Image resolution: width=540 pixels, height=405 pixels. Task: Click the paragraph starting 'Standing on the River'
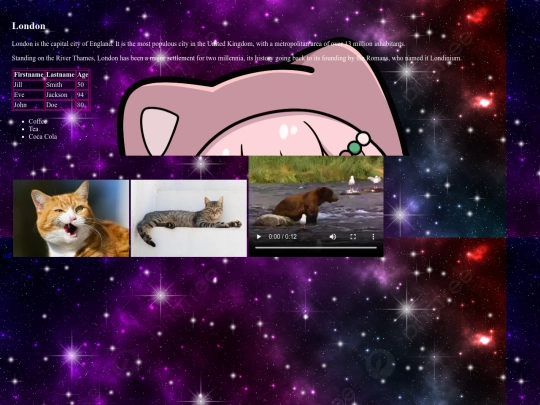click(236, 58)
